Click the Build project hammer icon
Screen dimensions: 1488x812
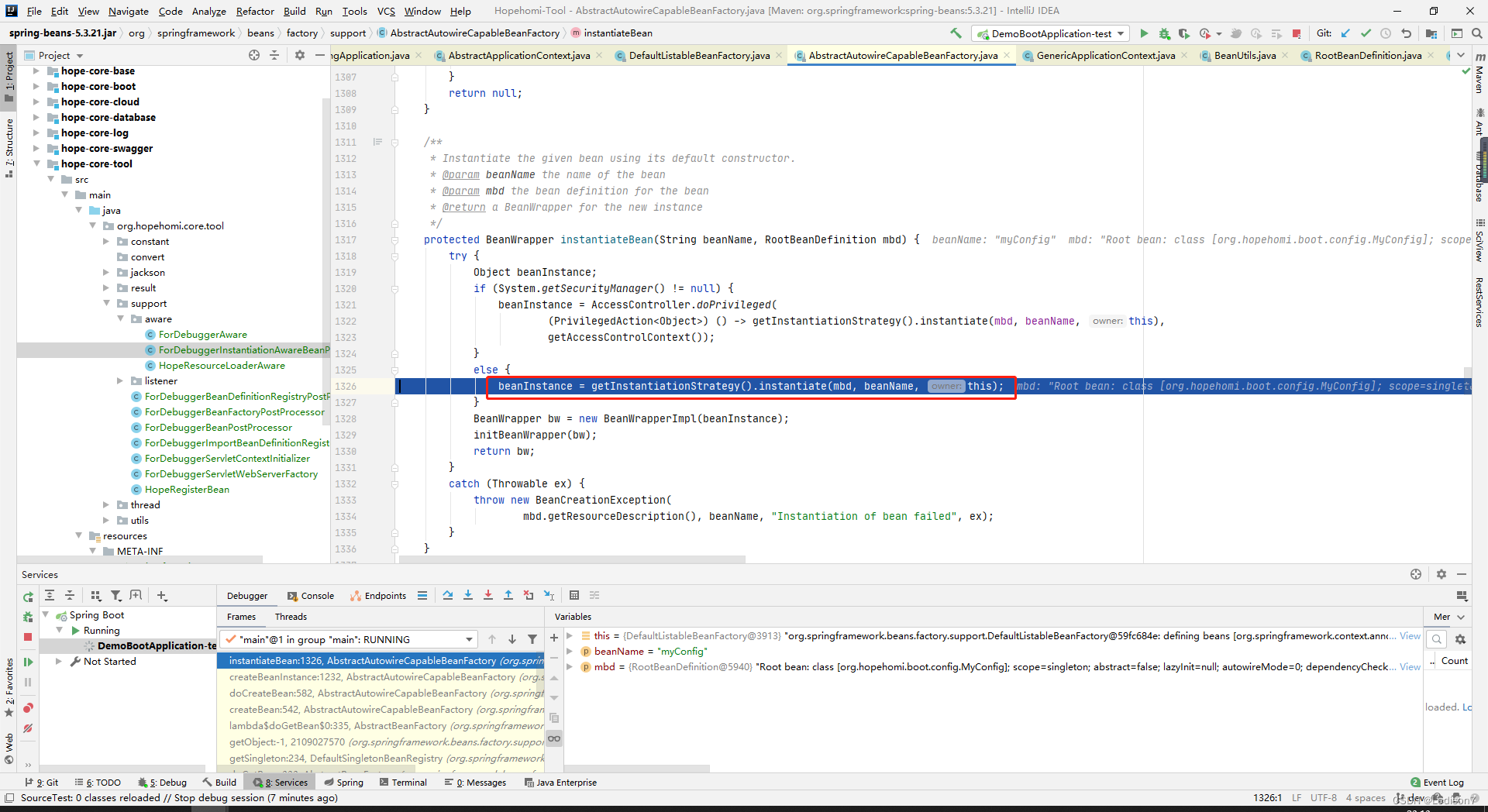coord(956,33)
